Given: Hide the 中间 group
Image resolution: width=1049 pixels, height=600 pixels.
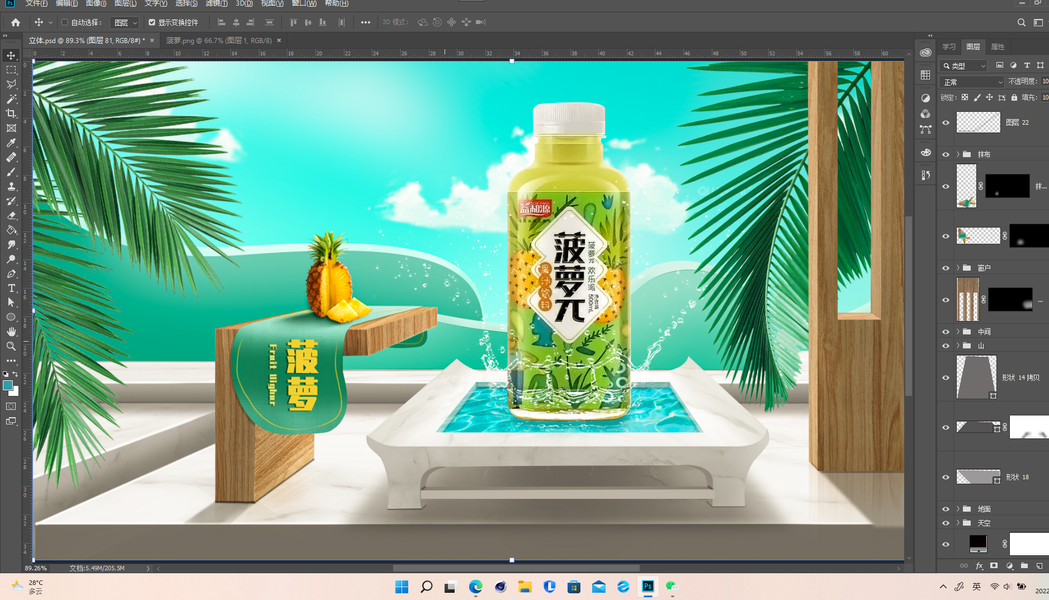Looking at the screenshot, I should (x=945, y=332).
